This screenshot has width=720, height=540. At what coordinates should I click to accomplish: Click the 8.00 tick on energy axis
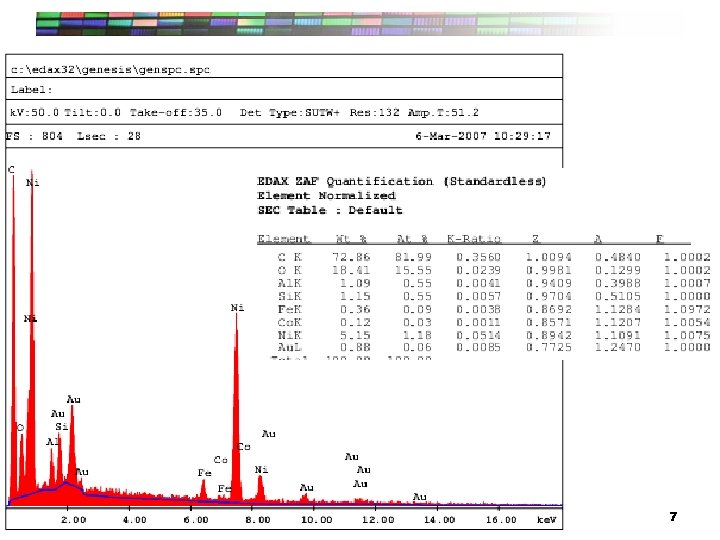point(257,520)
